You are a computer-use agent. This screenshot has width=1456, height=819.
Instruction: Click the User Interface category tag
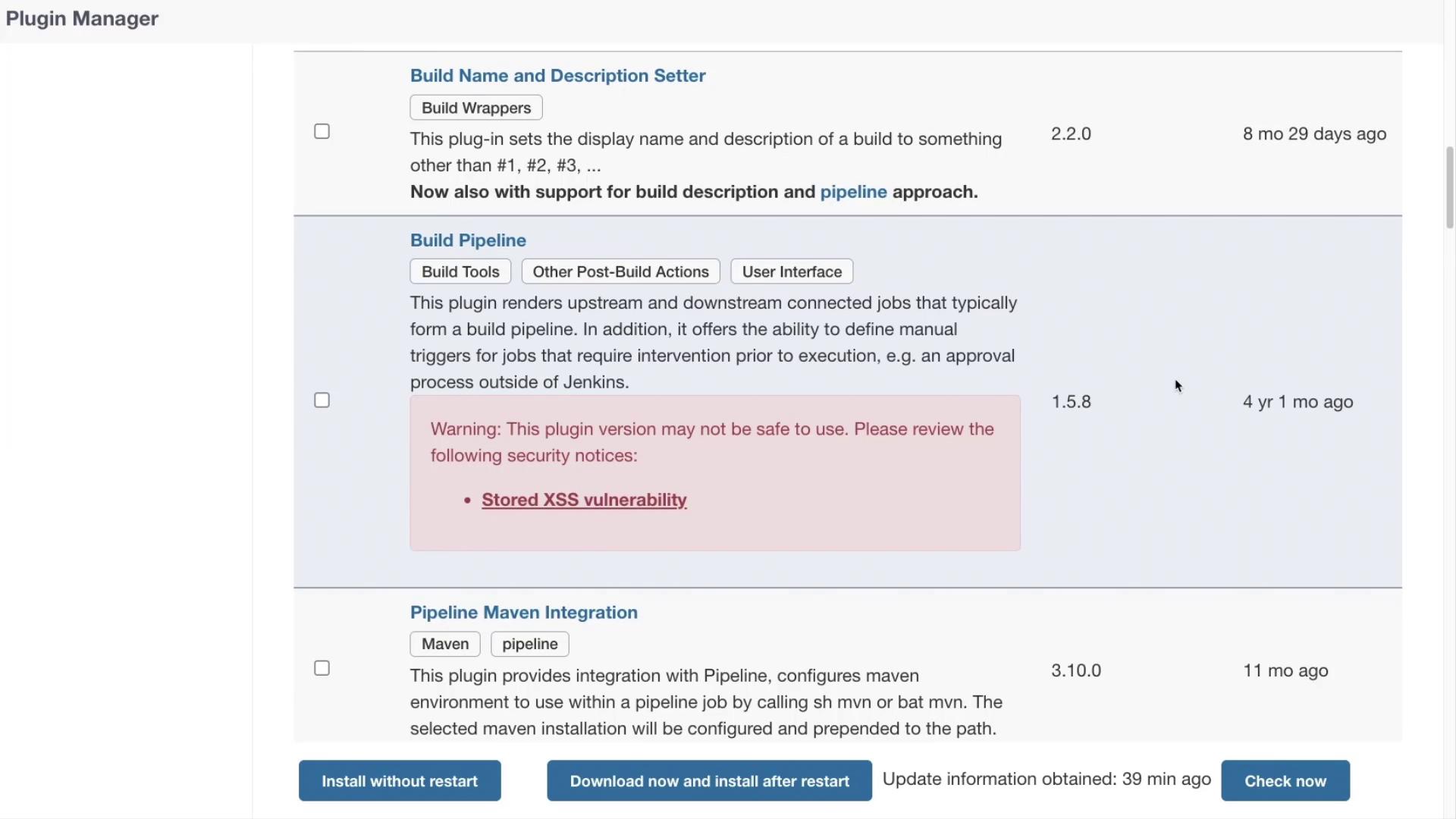pyautogui.click(x=791, y=271)
